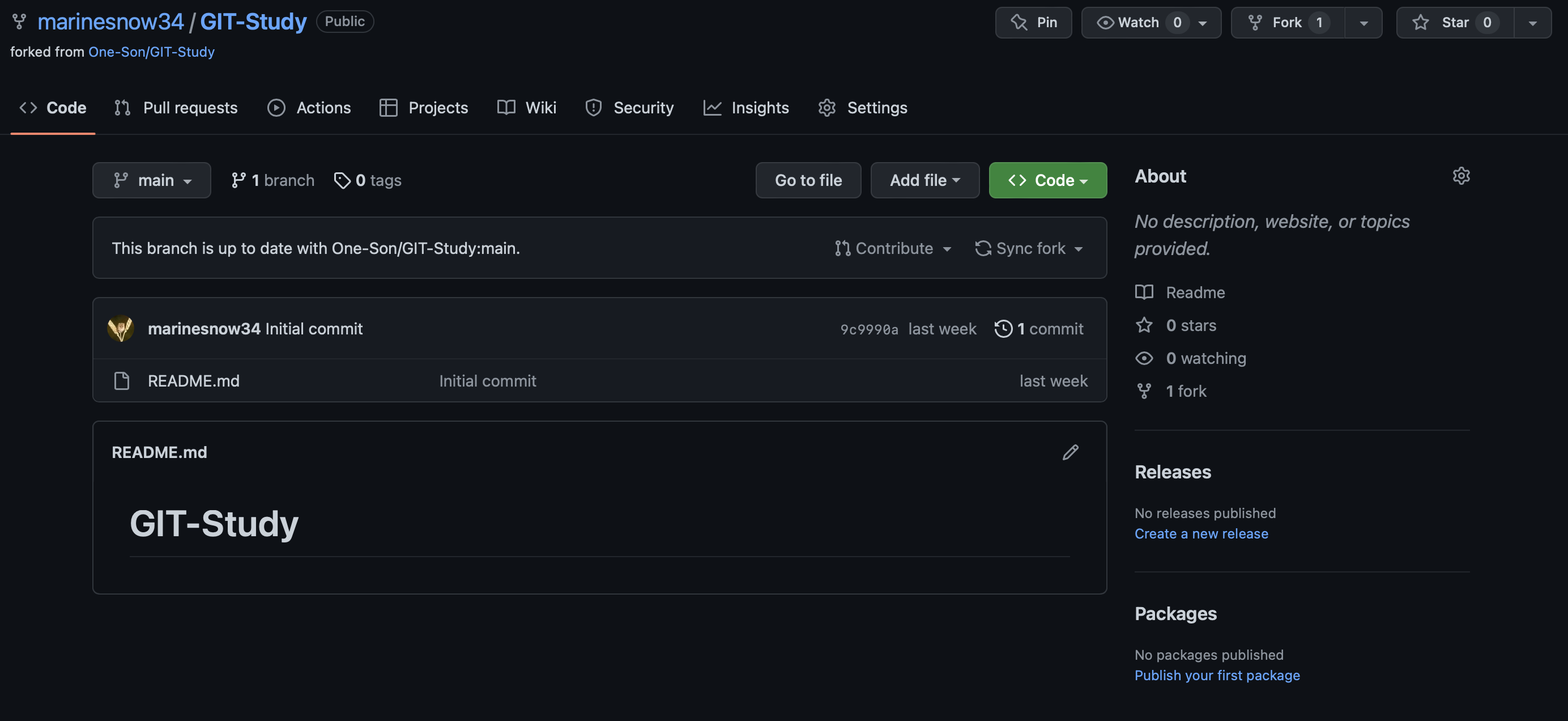Click the marinesnow34 commit avatar
The image size is (1568, 721).
click(121, 328)
